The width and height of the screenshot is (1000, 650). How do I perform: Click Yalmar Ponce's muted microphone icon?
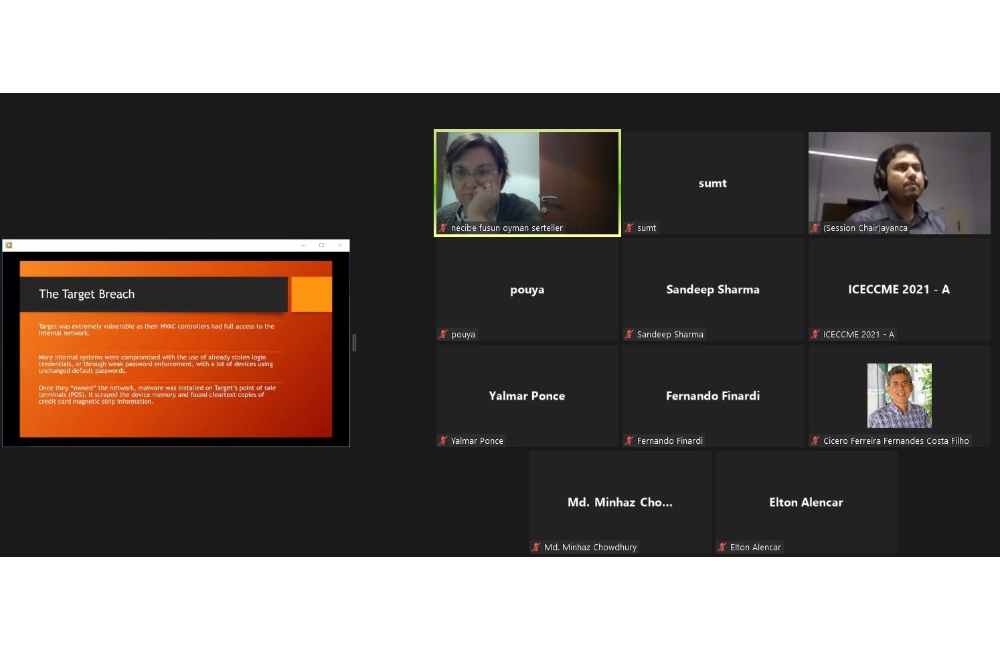(x=443, y=440)
